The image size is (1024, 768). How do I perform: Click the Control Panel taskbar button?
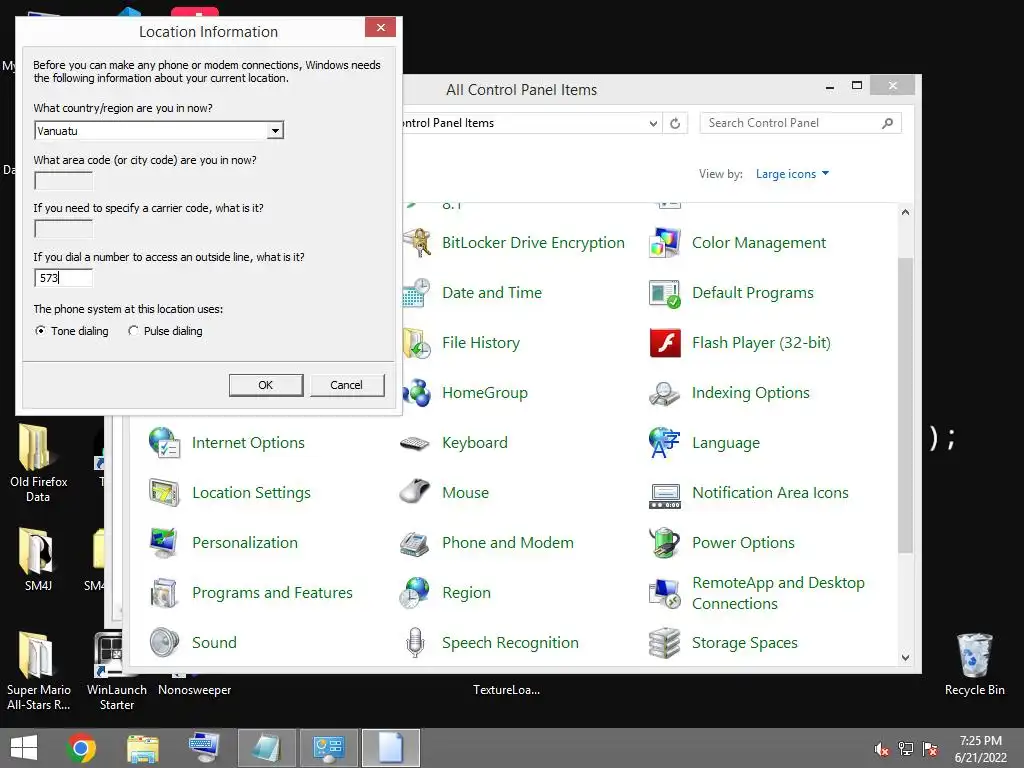coord(328,748)
